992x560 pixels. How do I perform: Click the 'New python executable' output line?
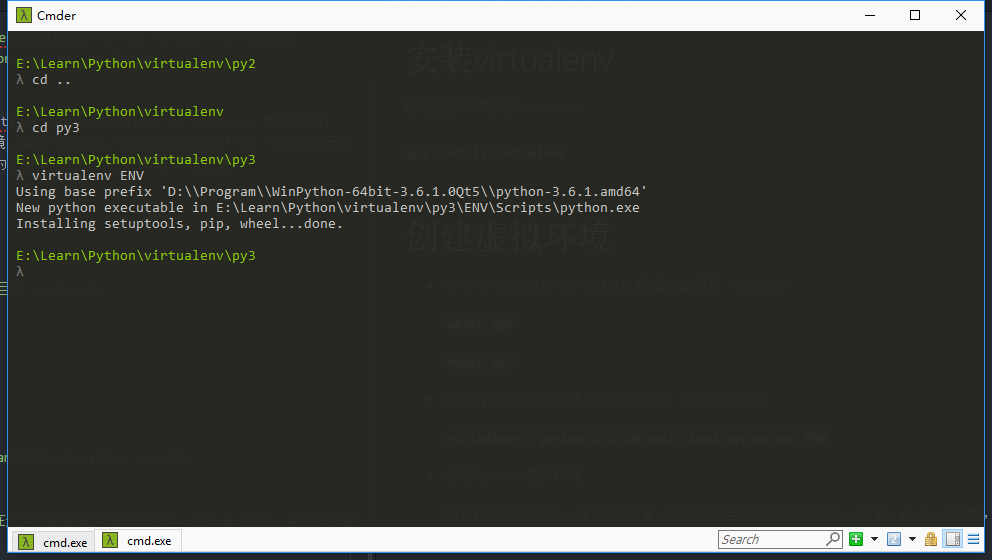coord(328,208)
